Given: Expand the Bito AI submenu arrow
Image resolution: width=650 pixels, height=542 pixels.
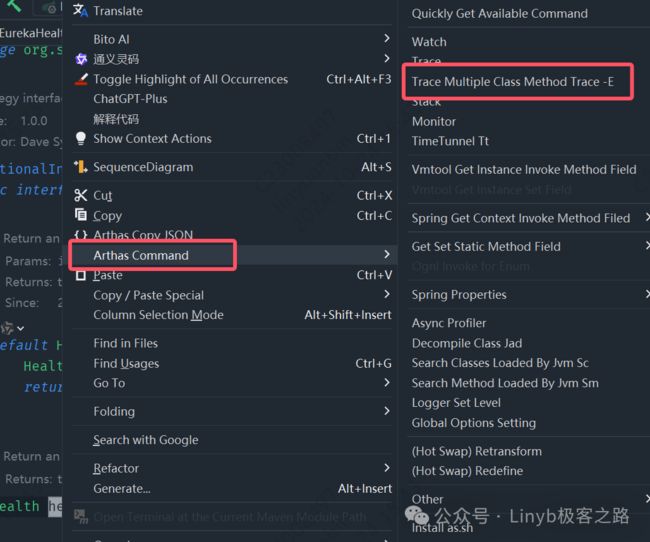Looking at the screenshot, I should coord(386,39).
